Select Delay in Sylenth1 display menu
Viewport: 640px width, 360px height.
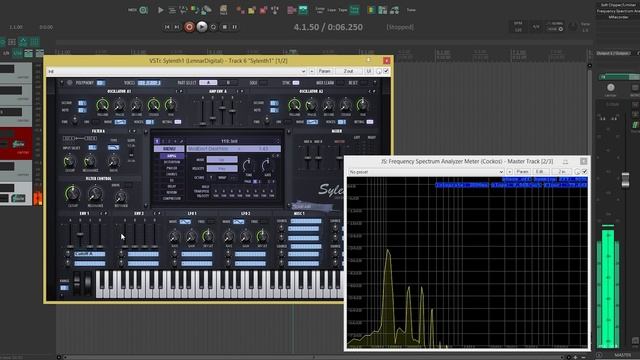point(171,186)
